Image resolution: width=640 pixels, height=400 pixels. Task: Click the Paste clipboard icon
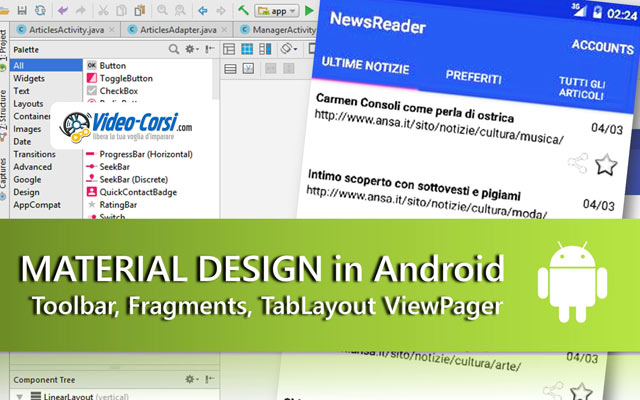(140, 10)
